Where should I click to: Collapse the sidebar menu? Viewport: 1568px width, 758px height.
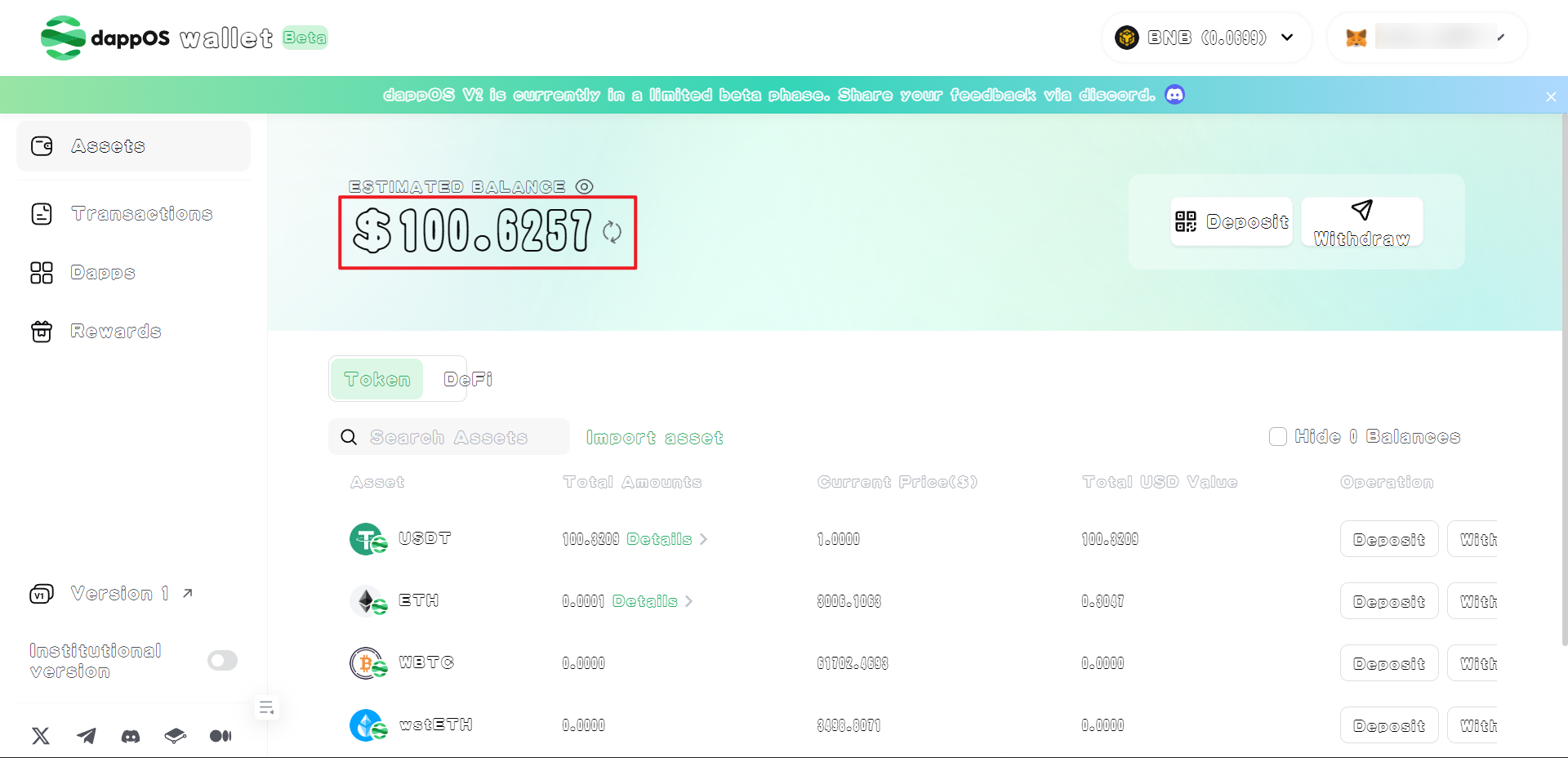point(266,707)
